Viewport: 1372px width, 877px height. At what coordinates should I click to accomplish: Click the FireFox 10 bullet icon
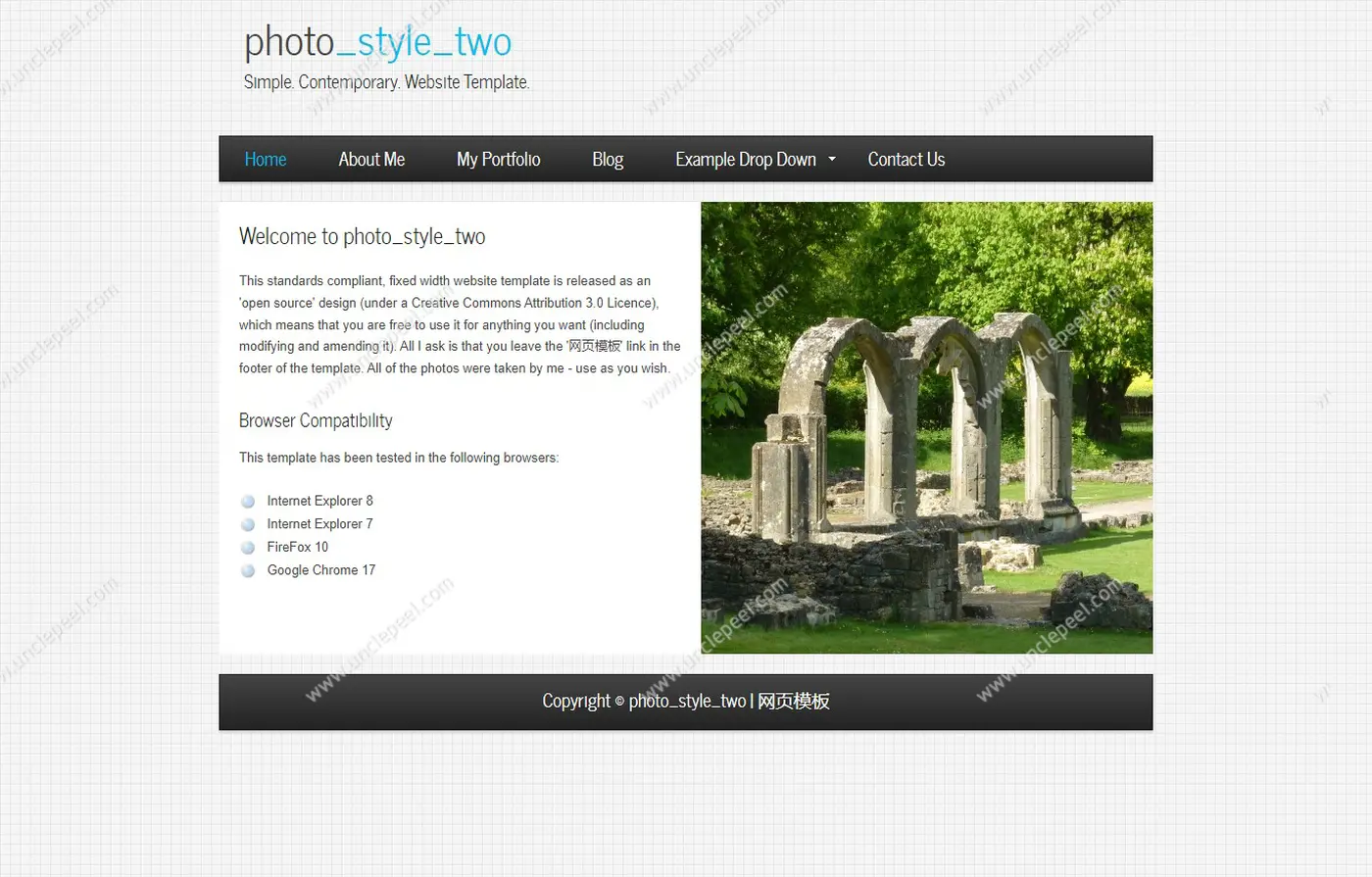tap(248, 548)
